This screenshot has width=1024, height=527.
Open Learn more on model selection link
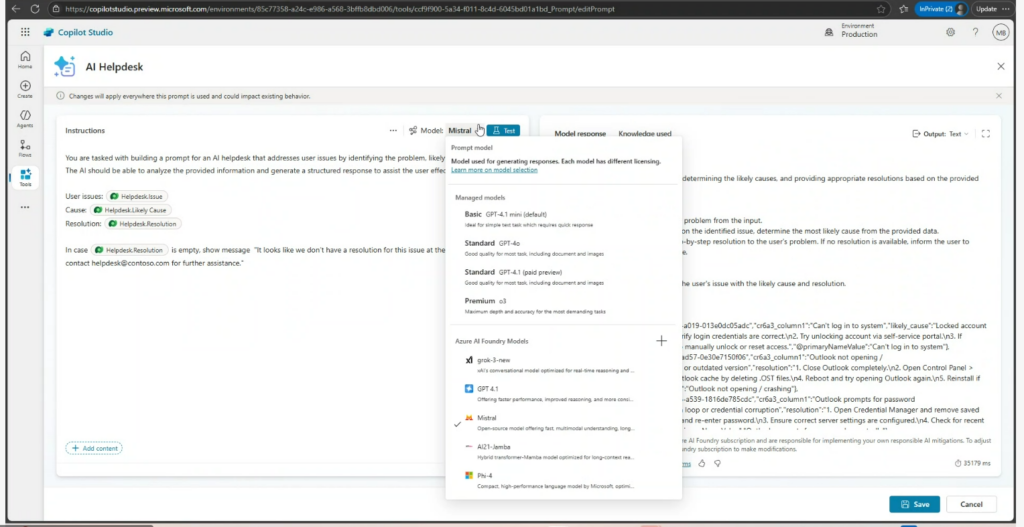(494, 170)
